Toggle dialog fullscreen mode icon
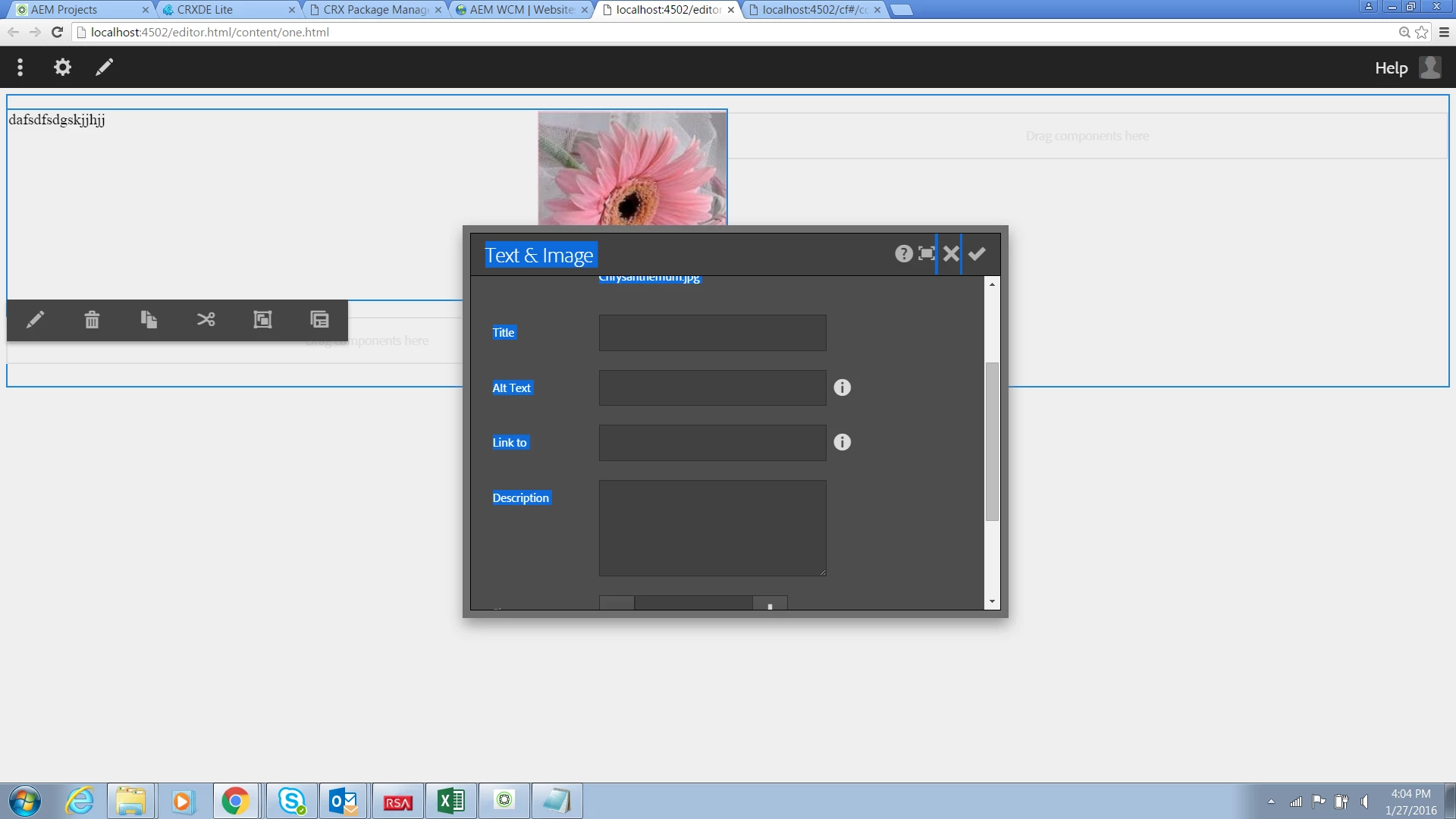 point(927,253)
